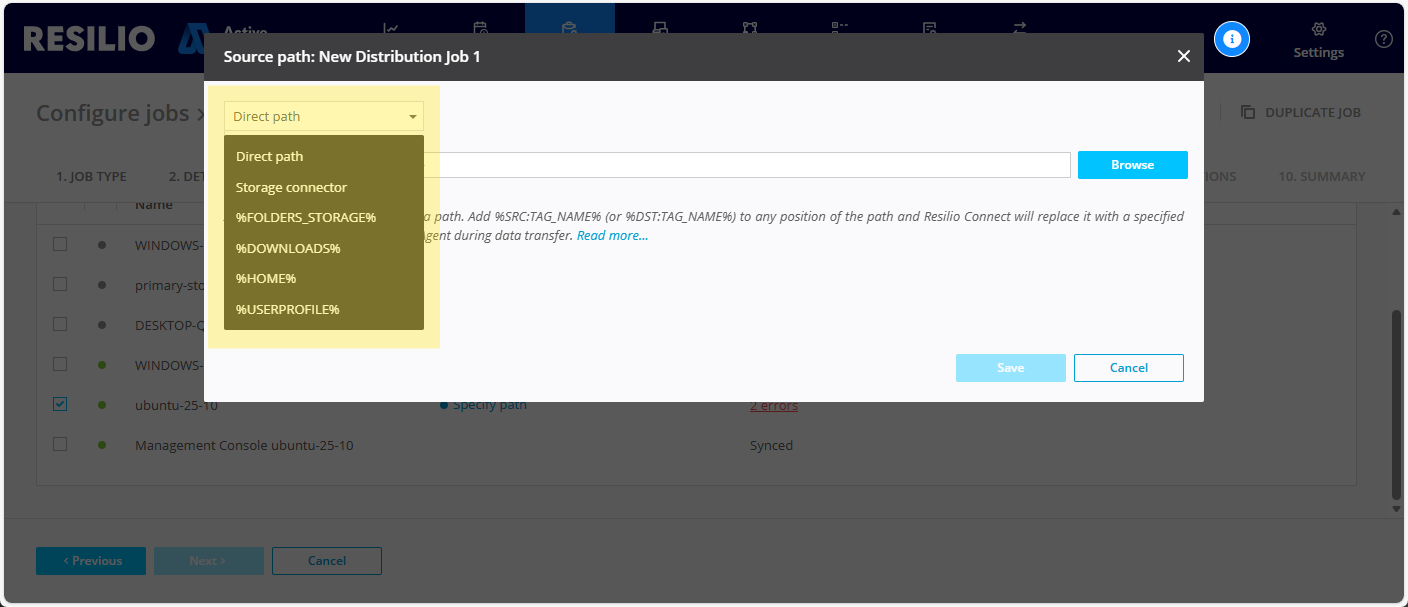The height and width of the screenshot is (607, 1408).
Task: Check the Management Console ubuntu-25-10 checkbox
Action: pyautogui.click(x=60, y=444)
